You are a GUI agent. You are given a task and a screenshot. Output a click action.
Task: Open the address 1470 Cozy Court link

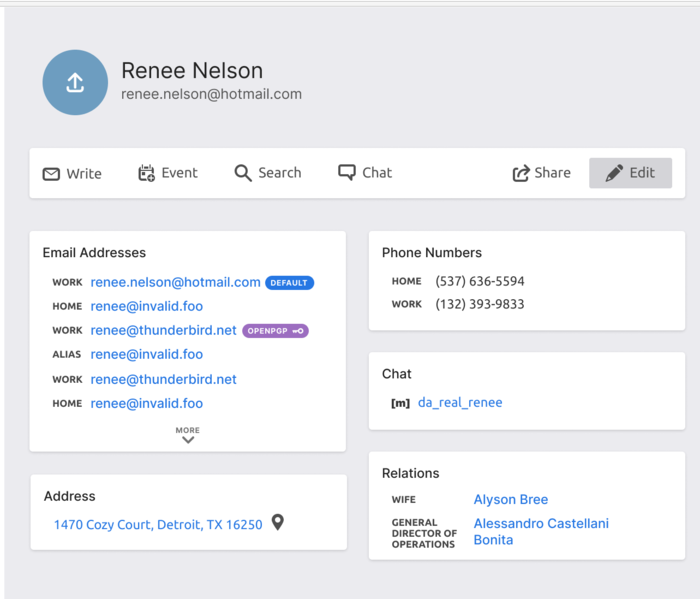tap(158, 524)
